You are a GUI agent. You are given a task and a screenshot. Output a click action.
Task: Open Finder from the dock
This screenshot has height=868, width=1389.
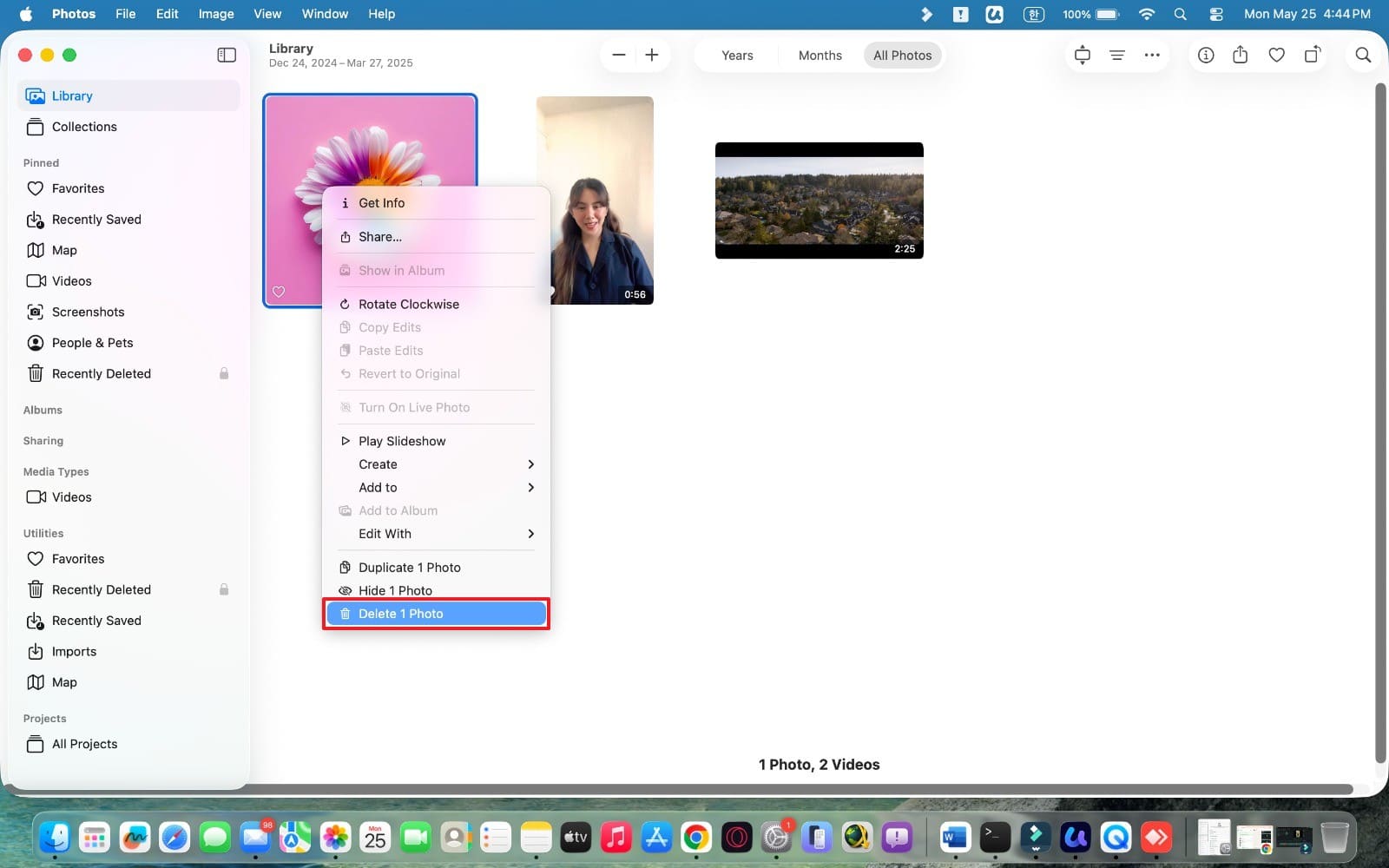55,838
